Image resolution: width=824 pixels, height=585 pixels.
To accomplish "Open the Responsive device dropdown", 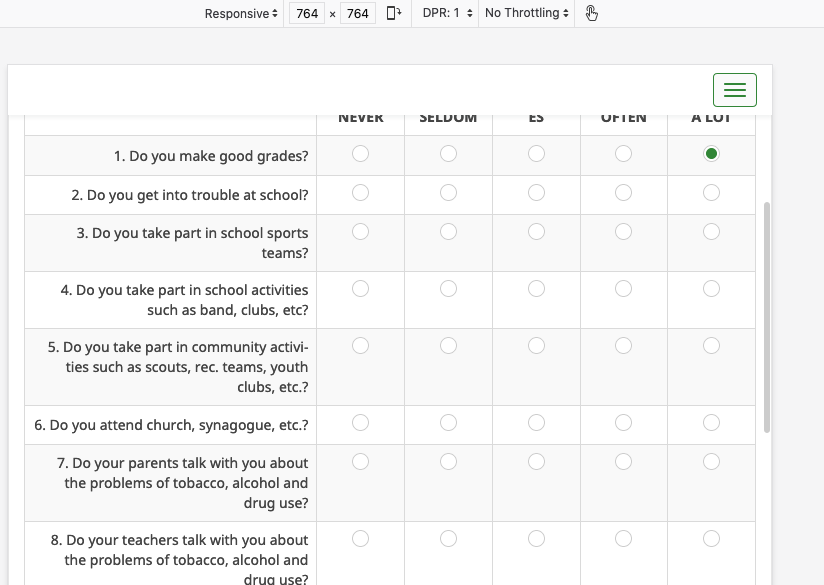I will point(241,13).
